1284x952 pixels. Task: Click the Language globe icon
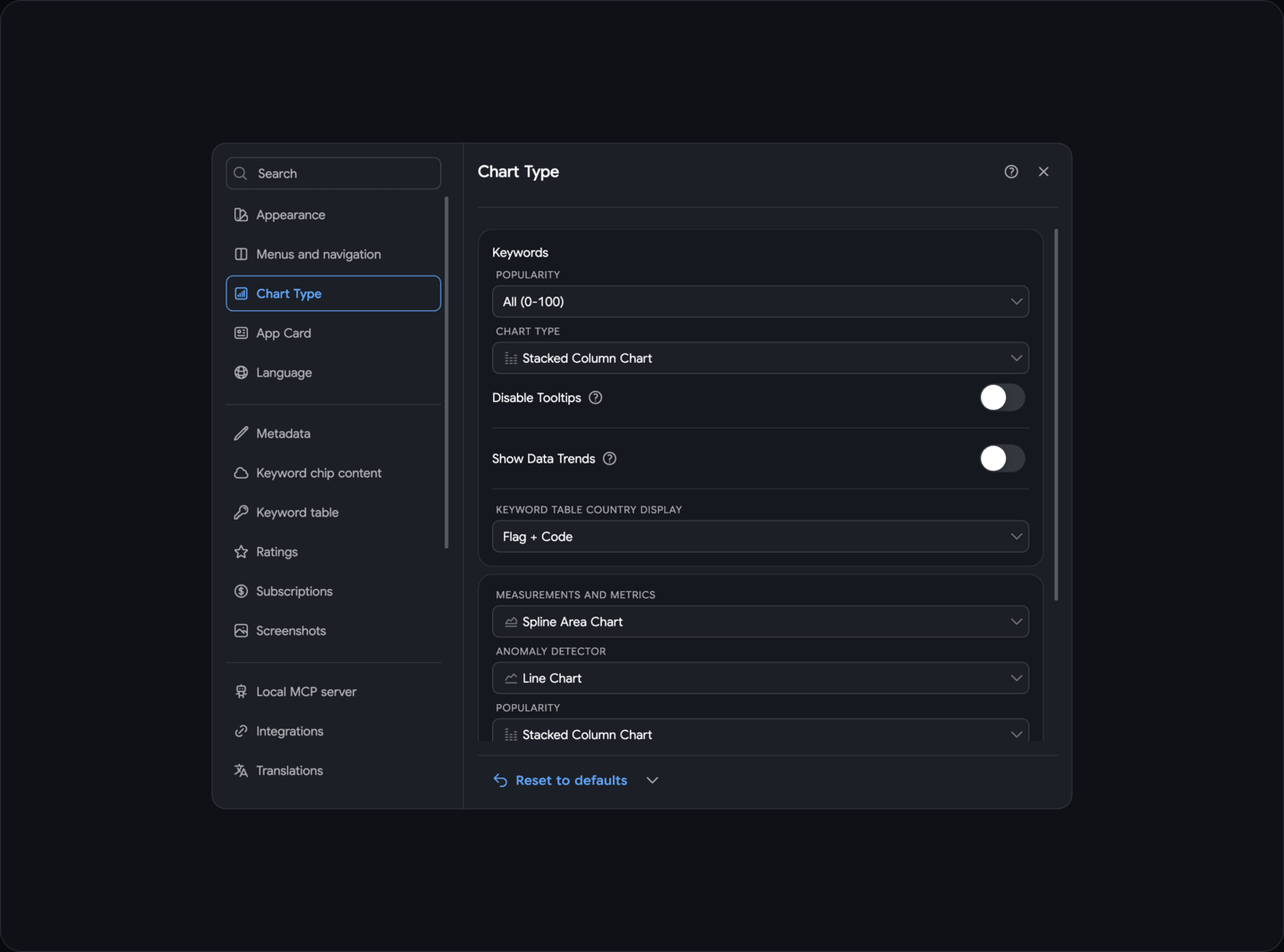pyautogui.click(x=241, y=373)
